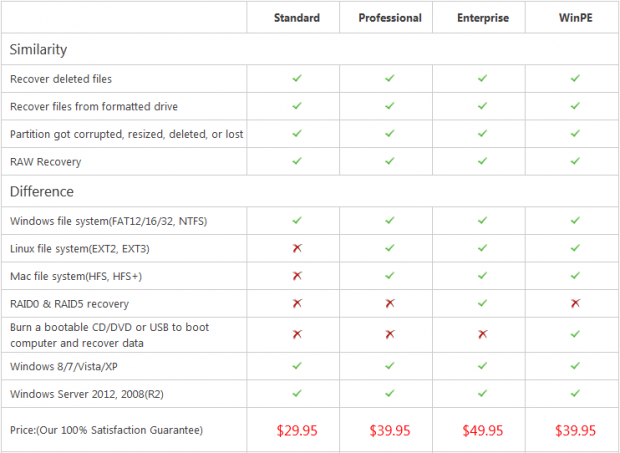
Task: Select the Standard column header
Action: pos(297,18)
